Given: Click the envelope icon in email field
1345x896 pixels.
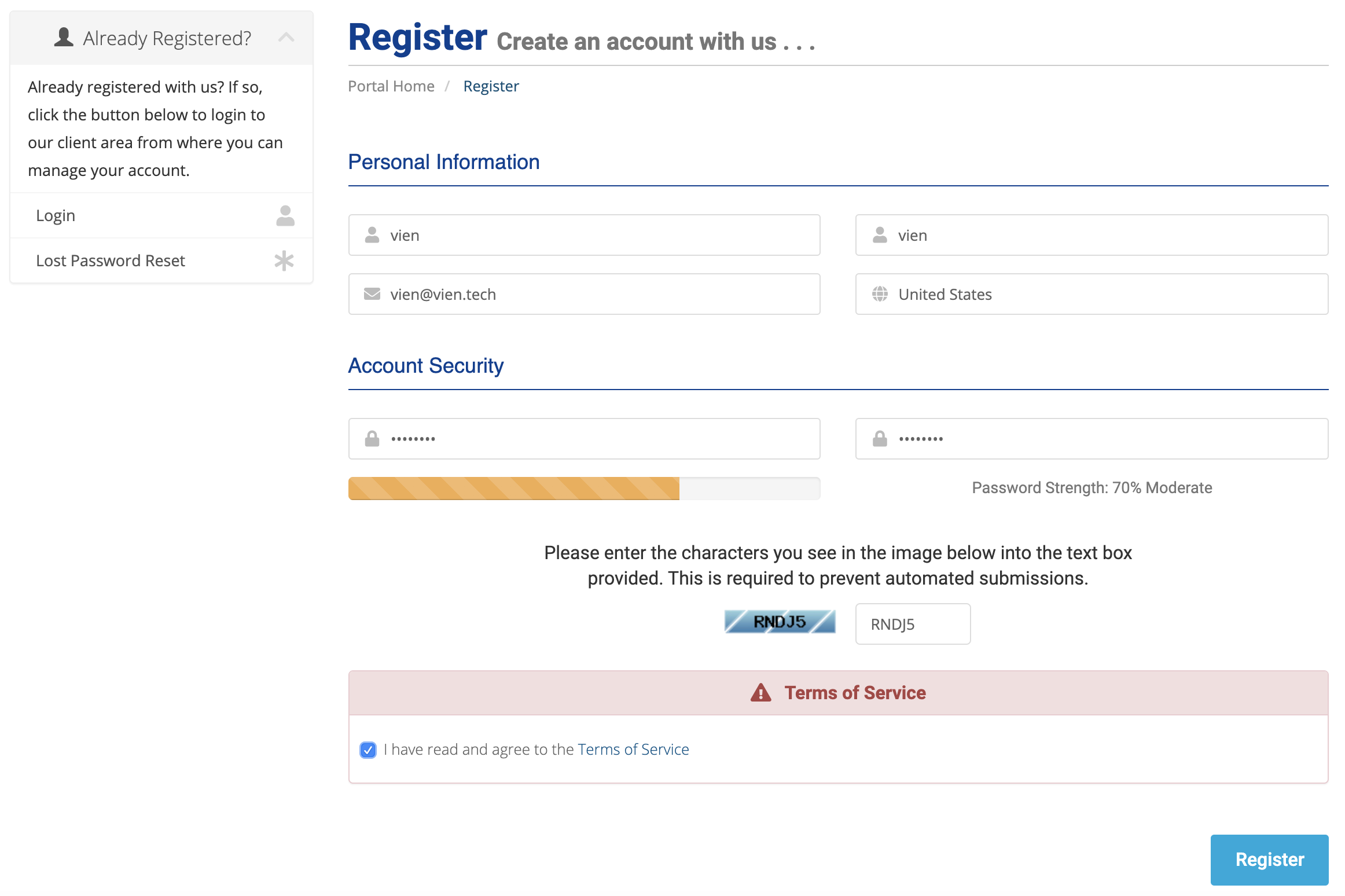Looking at the screenshot, I should (x=372, y=294).
